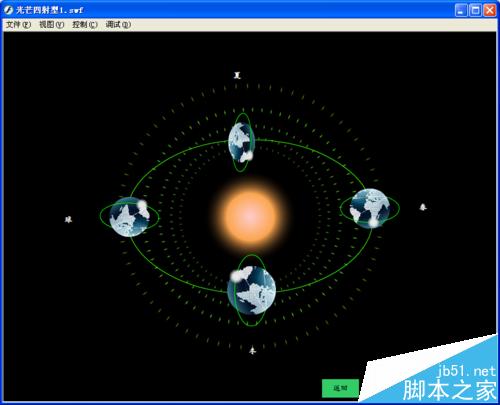Open the 控制(C) menu
Viewport: 500px width, 405px height.
[x=85, y=25]
